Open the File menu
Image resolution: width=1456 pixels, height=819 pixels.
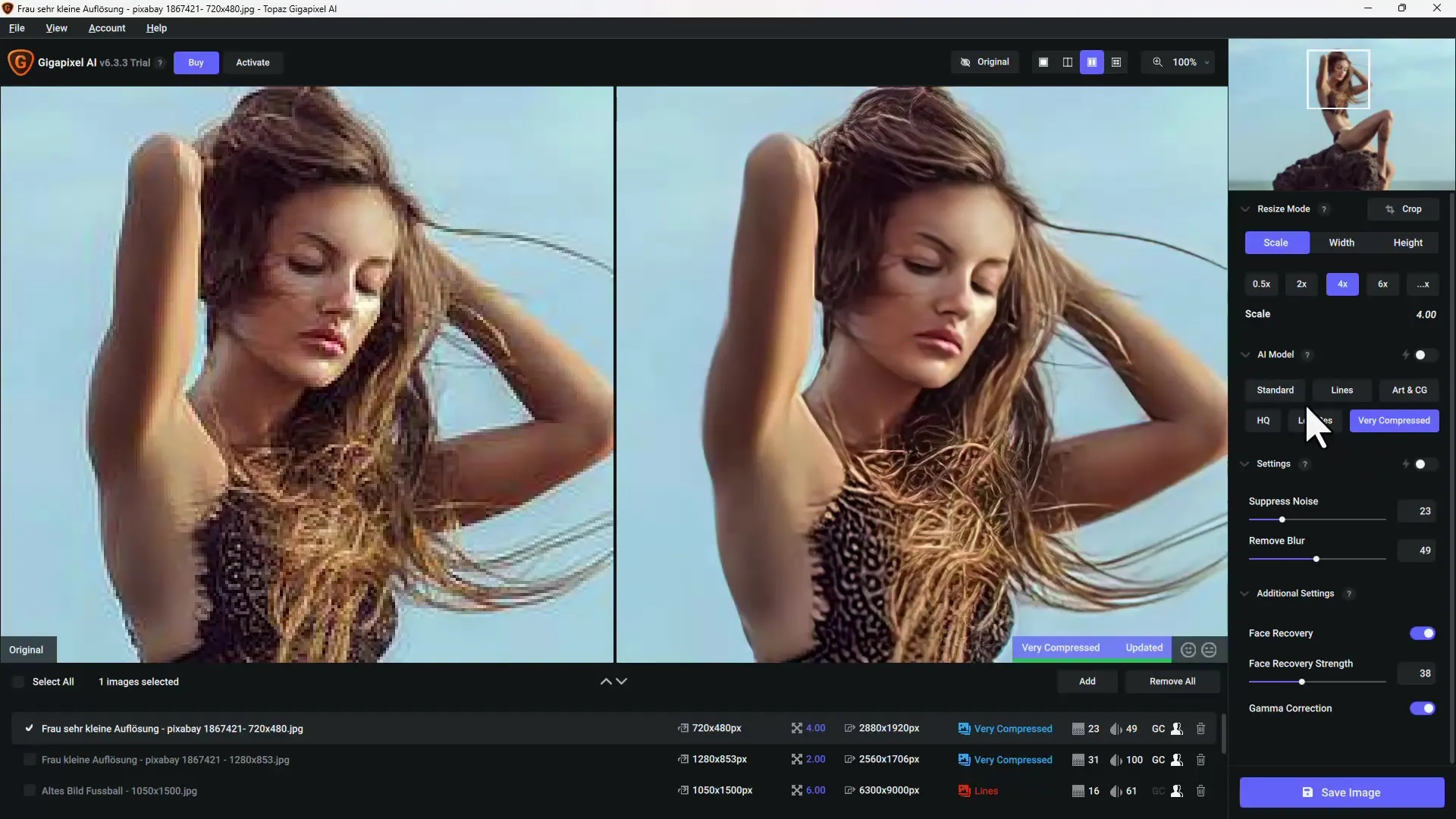pos(16,27)
